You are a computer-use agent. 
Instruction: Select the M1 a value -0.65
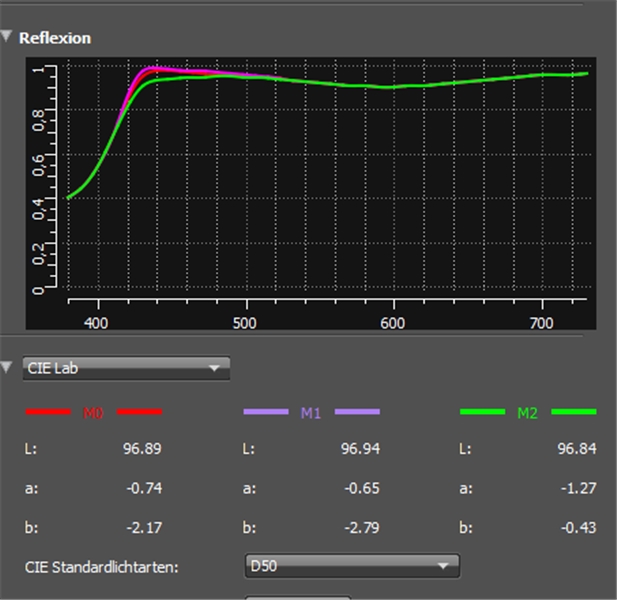[x=362, y=488]
